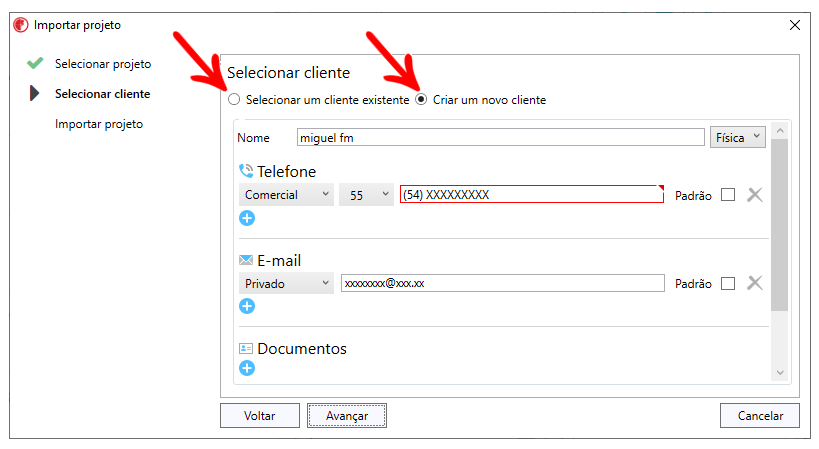Add a document with plus icon

pos(247,368)
